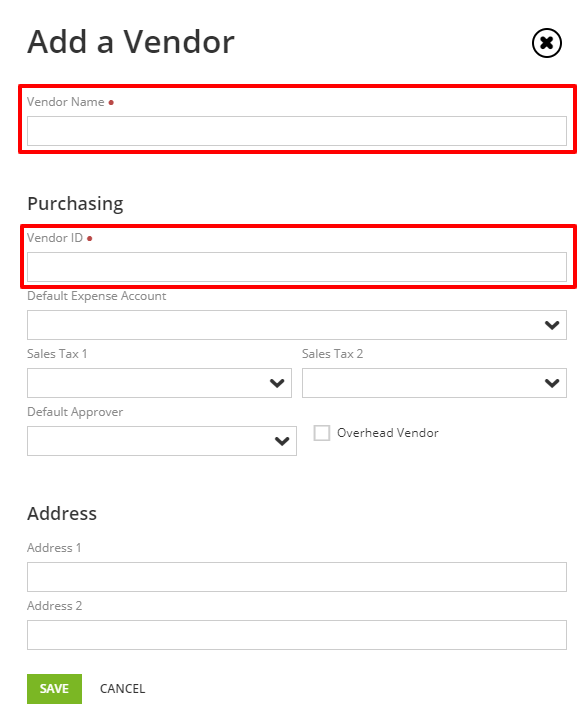Image resolution: width=580 pixels, height=719 pixels.
Task: Close the Add a Vendor dialog
Action: (547, 43)
